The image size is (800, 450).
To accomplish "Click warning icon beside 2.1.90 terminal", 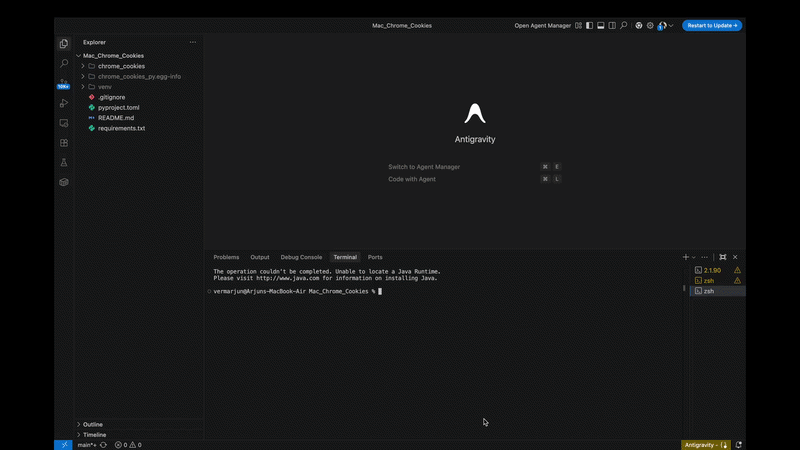I will click(x=737, y=270).
